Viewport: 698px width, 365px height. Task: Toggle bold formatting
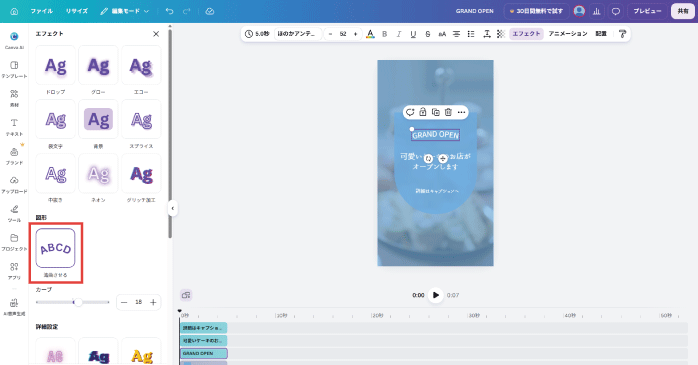(385, 34)
